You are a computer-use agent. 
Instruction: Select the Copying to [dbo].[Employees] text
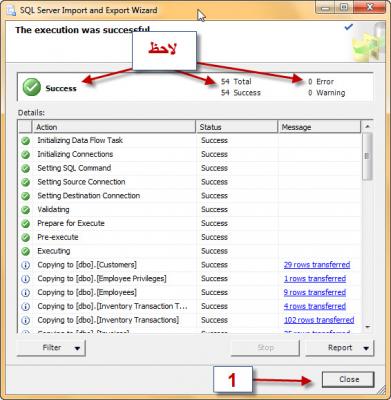click(x=87, y=292)
